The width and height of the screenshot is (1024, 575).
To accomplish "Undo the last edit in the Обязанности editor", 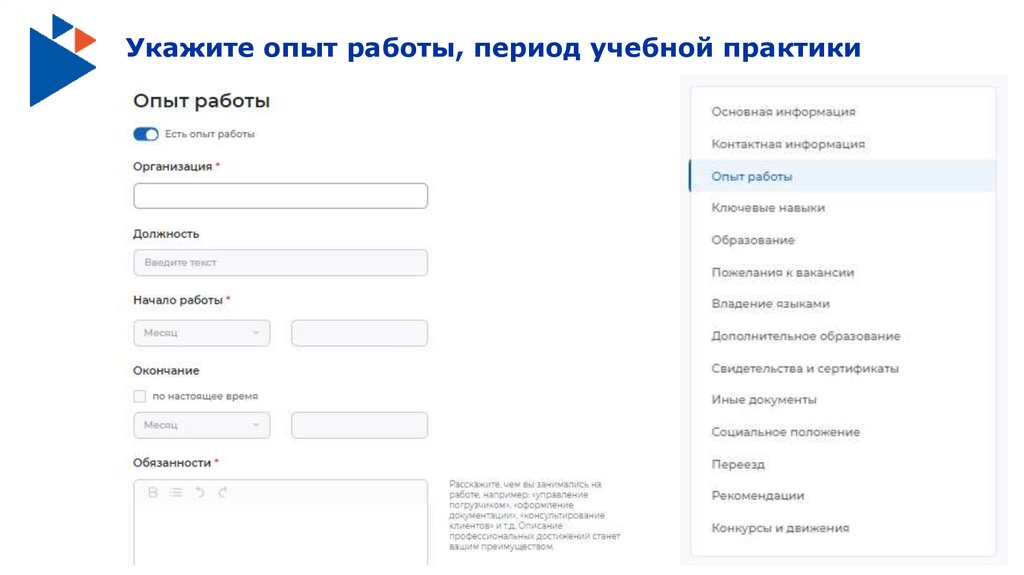I will coord(200,492).
